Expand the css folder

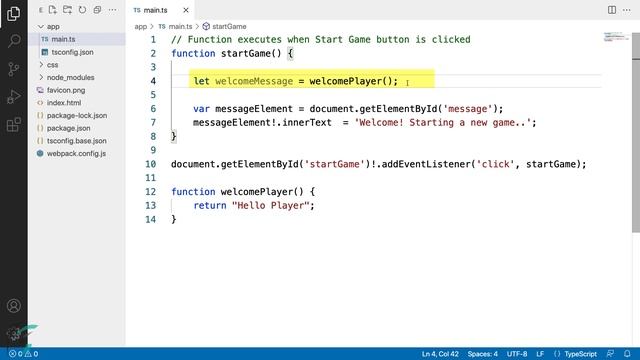click(77, 65)
